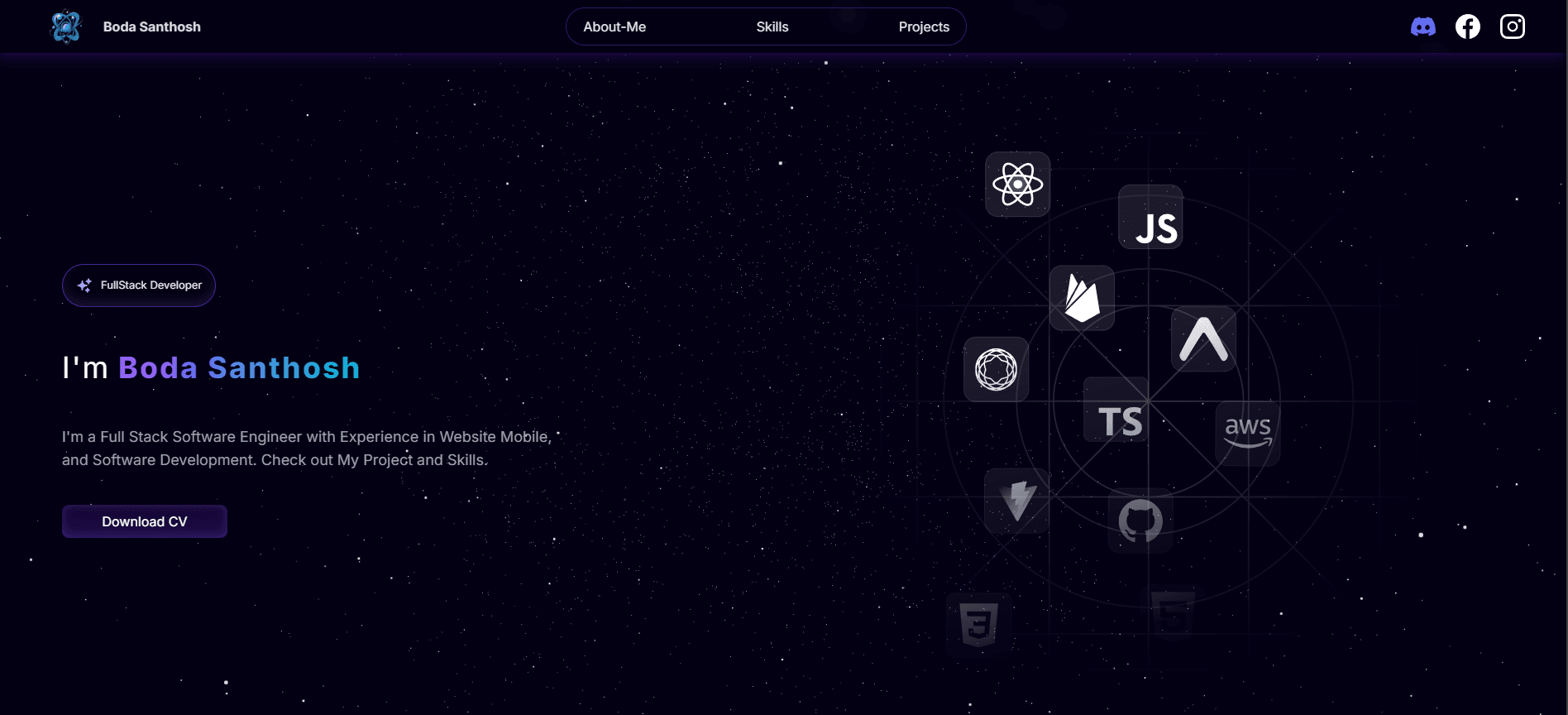This screenshot has width=1568, height=715.
Task: Click the TS TypeScript icon
Action: click(1116, 410)
